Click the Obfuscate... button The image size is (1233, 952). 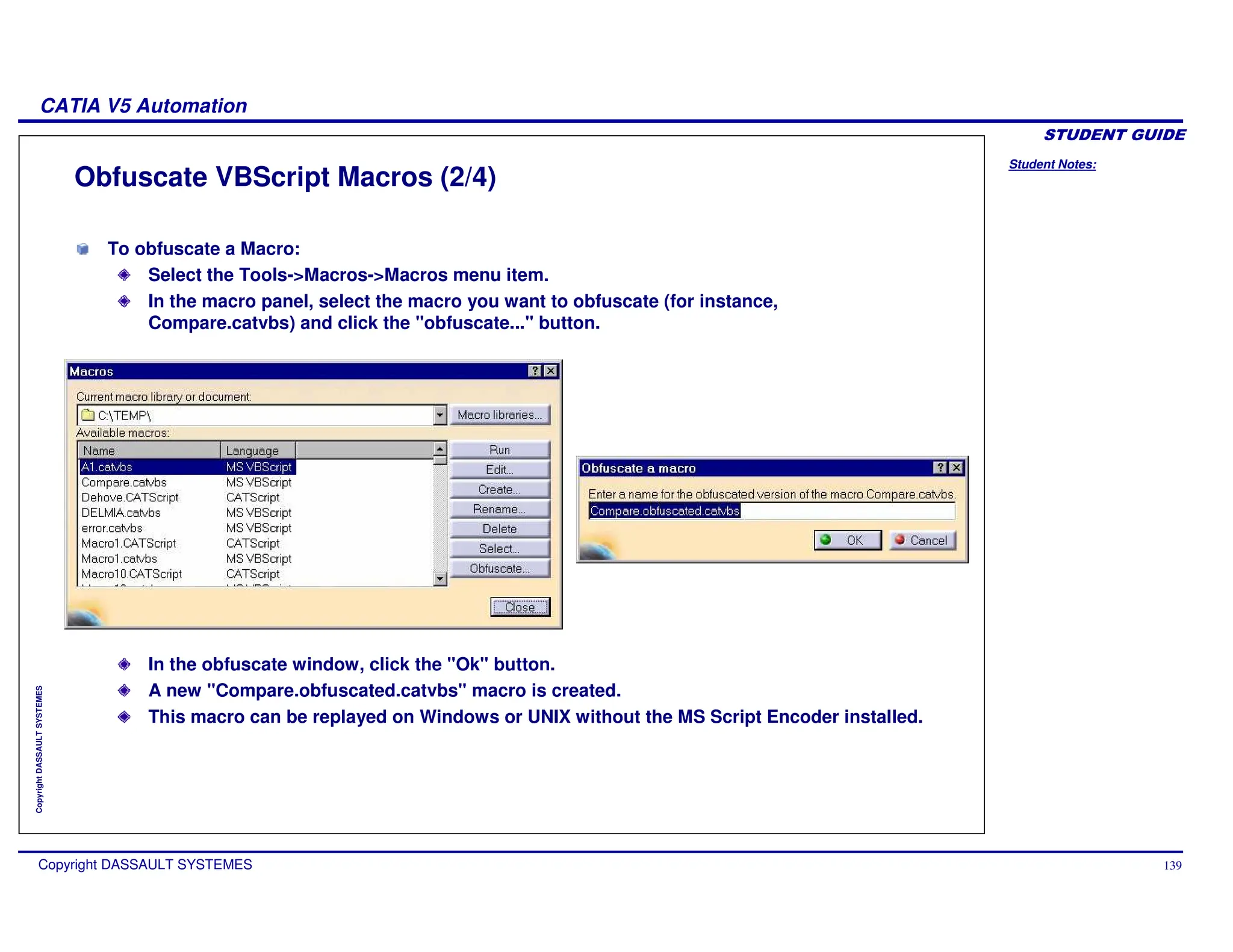tap(500, 569)
